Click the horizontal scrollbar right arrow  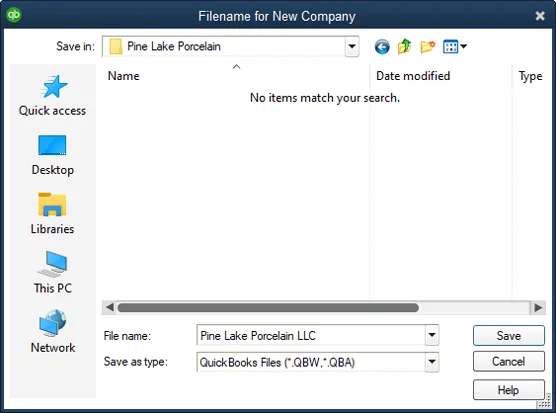tap(538, 307)
